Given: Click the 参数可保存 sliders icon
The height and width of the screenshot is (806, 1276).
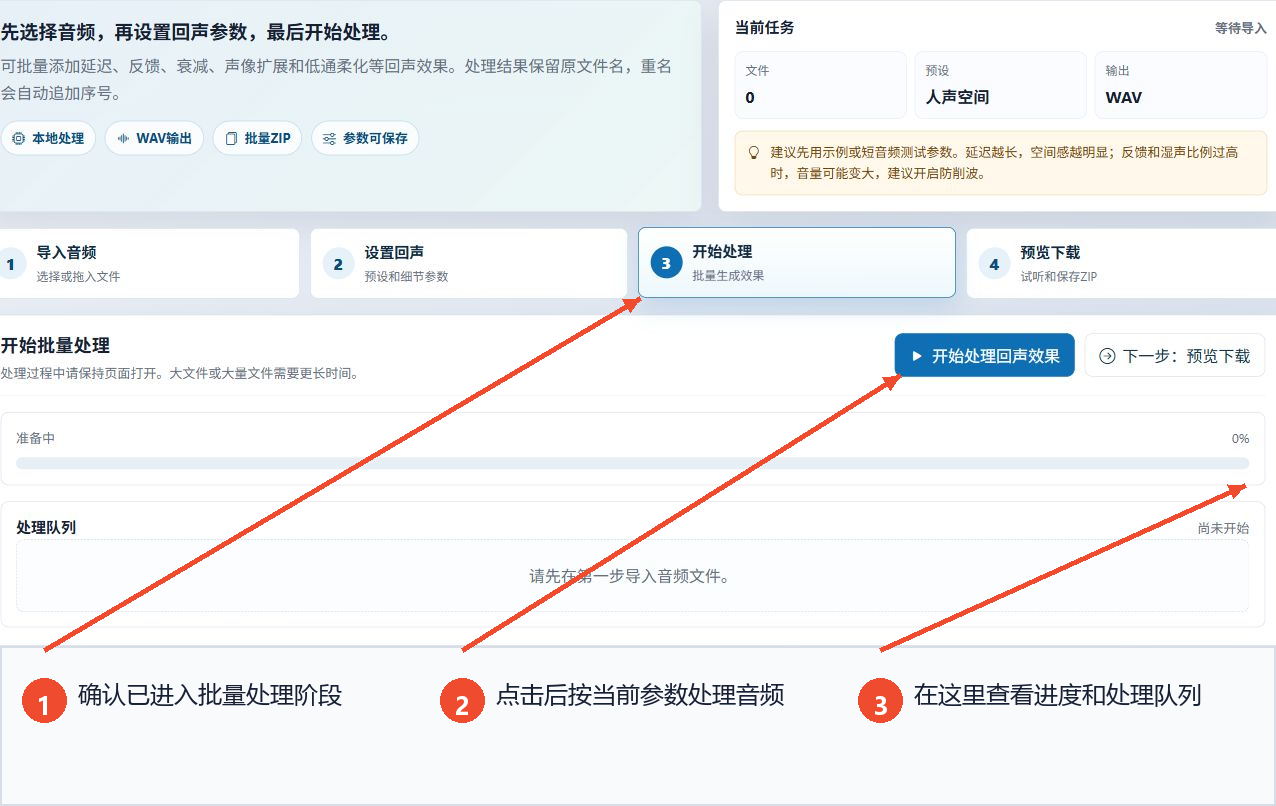Looking at the screenshot, I should 329,139.
